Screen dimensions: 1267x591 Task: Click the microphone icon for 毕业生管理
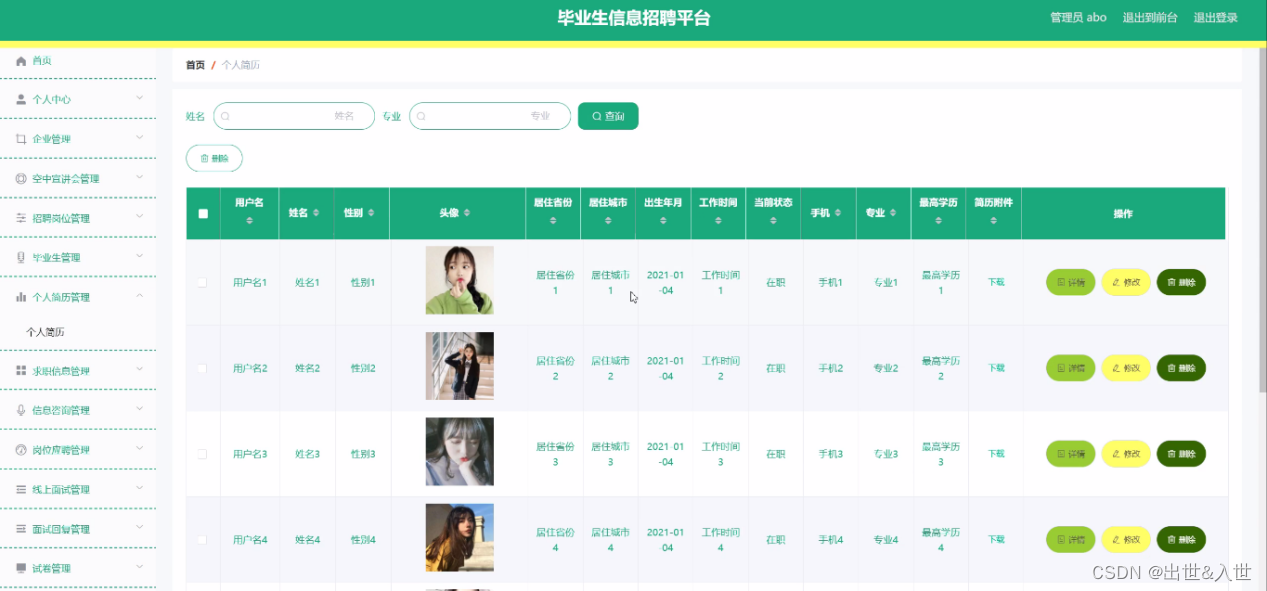(21, 257)
